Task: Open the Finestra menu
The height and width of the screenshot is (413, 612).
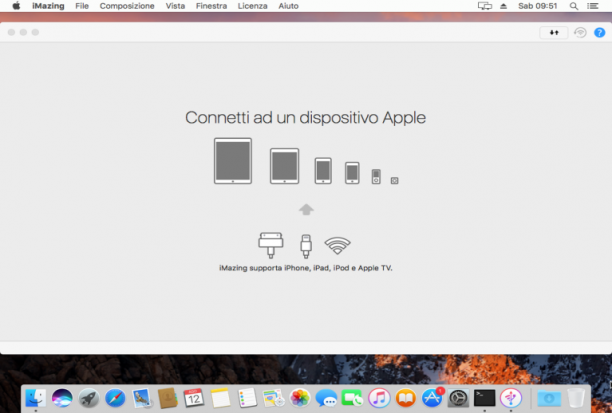Action: click(x=211, y=6)
